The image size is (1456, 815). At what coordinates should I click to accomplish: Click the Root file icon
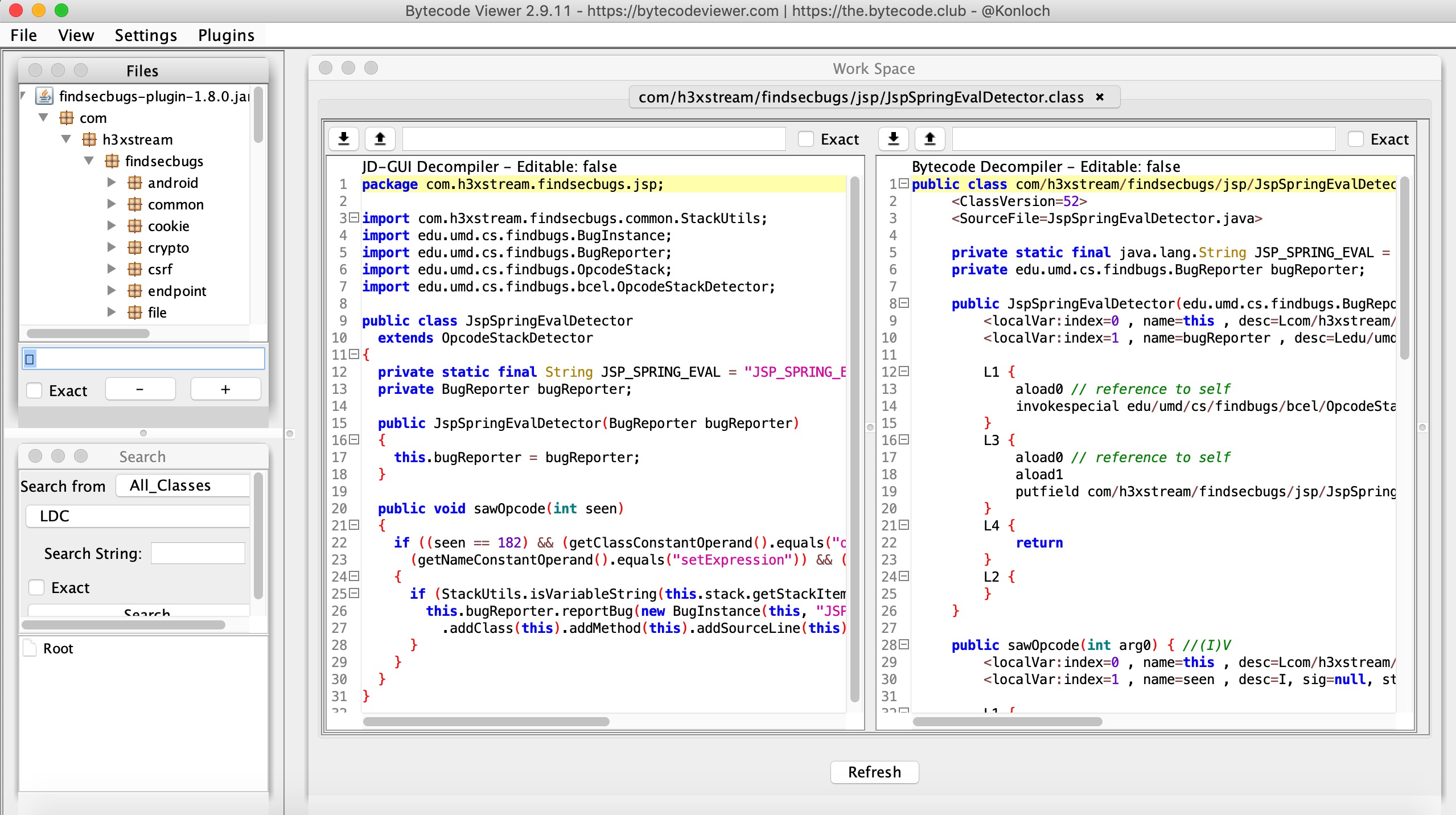coord(30,648)
